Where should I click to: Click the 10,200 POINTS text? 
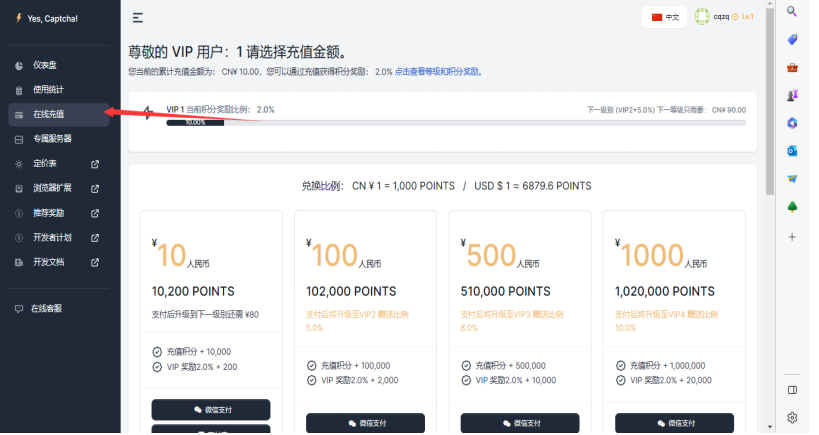pos(193,291)
